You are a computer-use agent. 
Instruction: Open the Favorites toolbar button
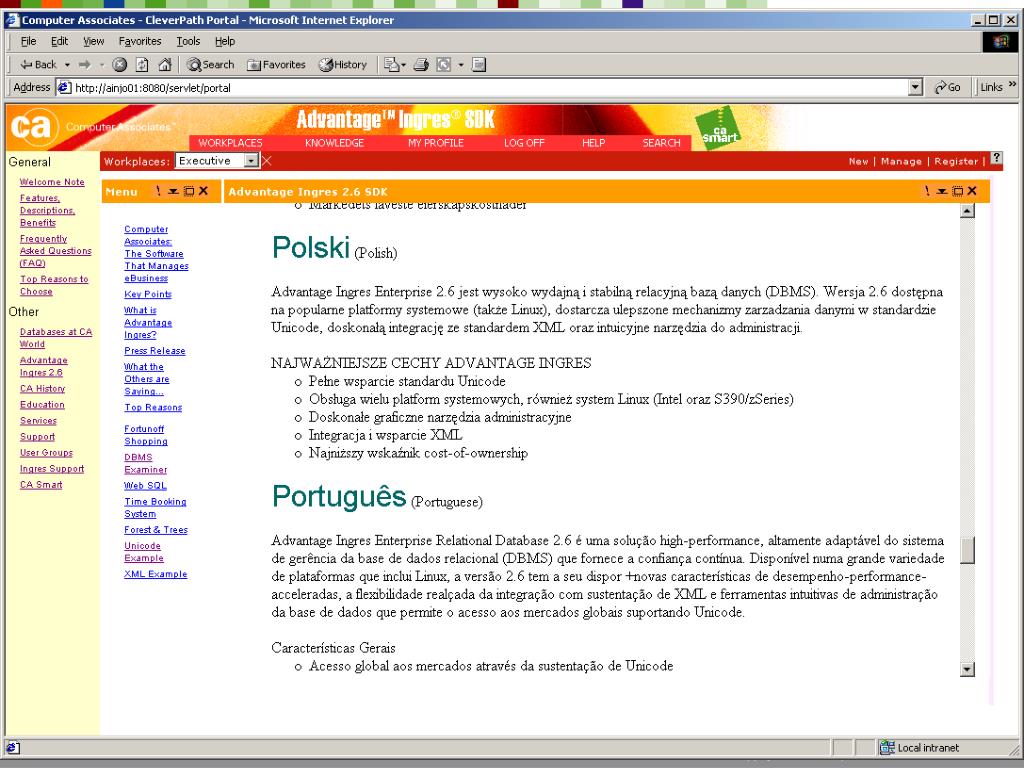coord(276,65)
